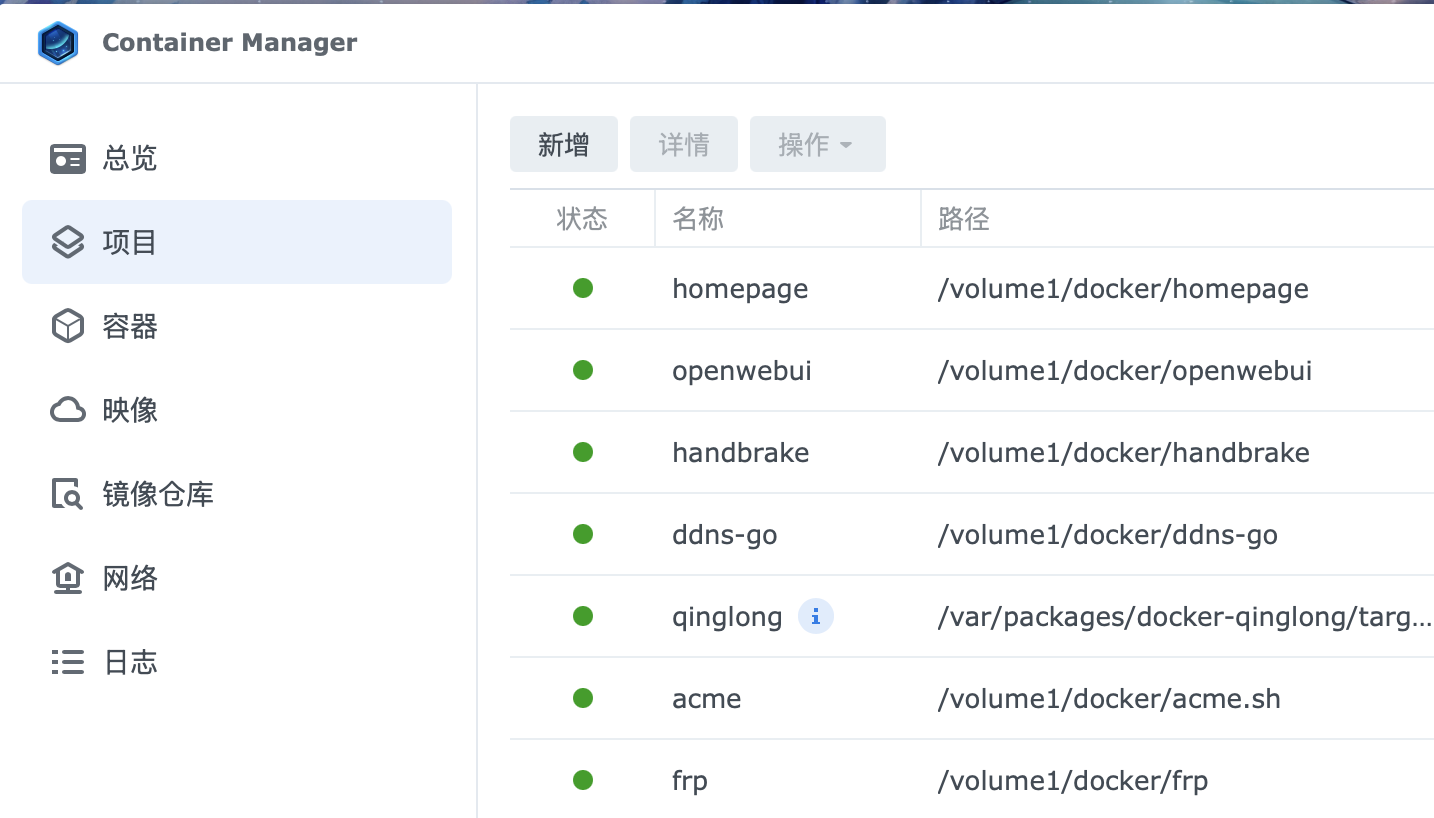Click the green status indicator for frp

(x=583, y=780)
